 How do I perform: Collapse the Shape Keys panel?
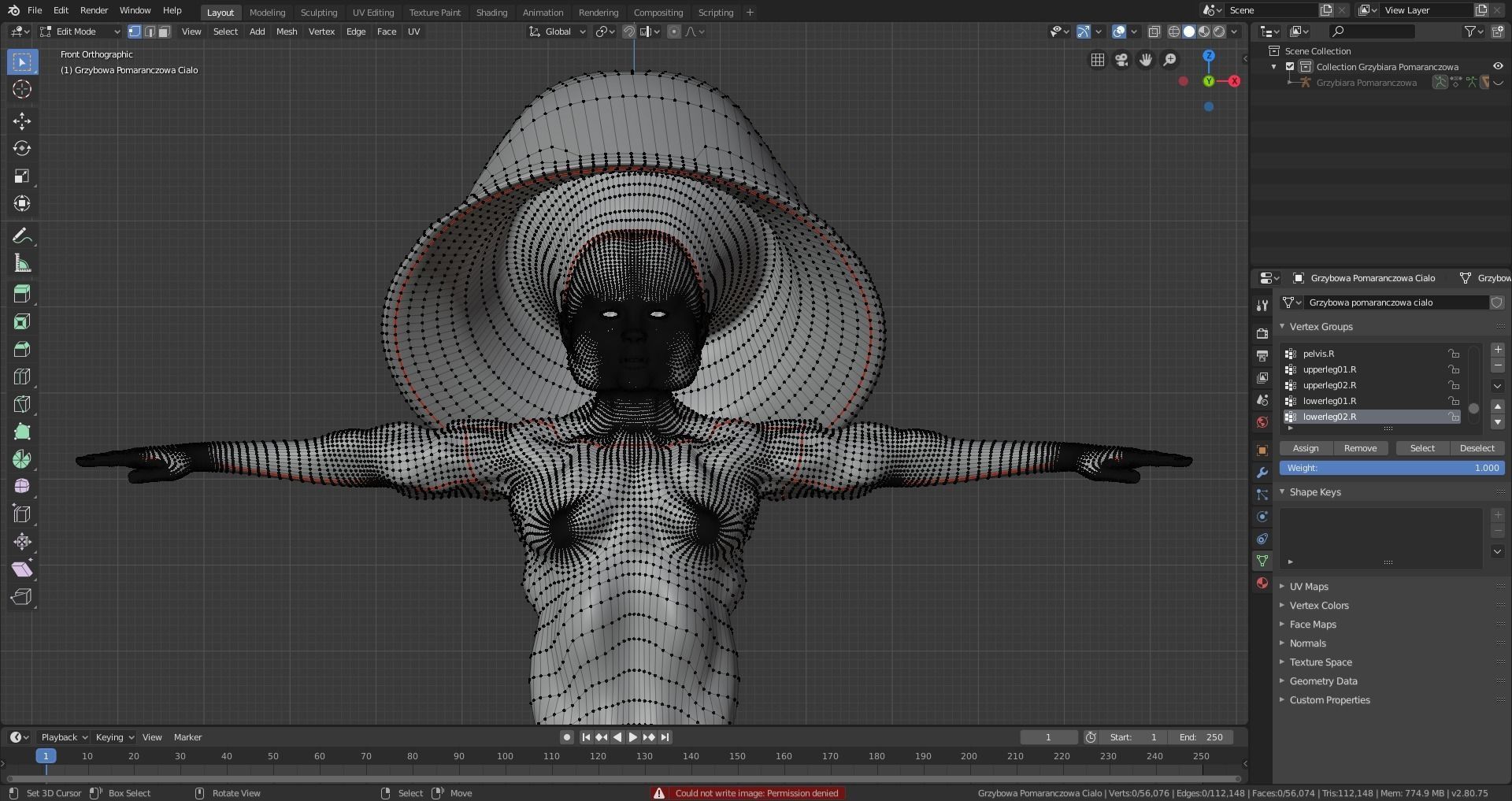[1282, 491]
